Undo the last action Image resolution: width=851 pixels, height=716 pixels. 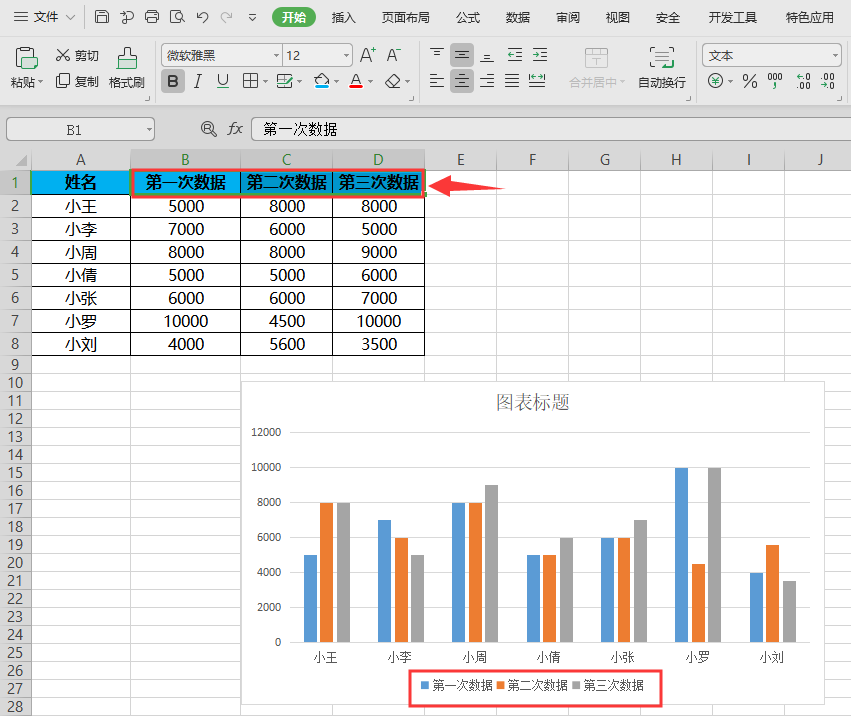coord(203,17)
